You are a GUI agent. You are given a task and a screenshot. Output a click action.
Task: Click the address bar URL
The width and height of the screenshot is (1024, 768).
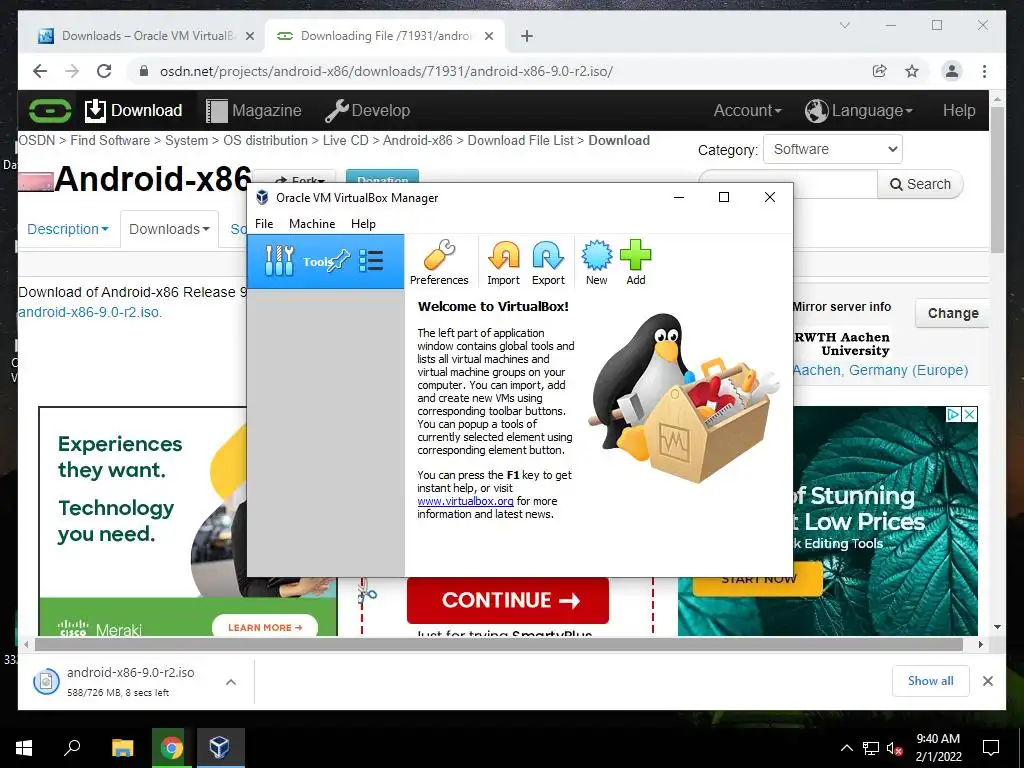(386, 71)
